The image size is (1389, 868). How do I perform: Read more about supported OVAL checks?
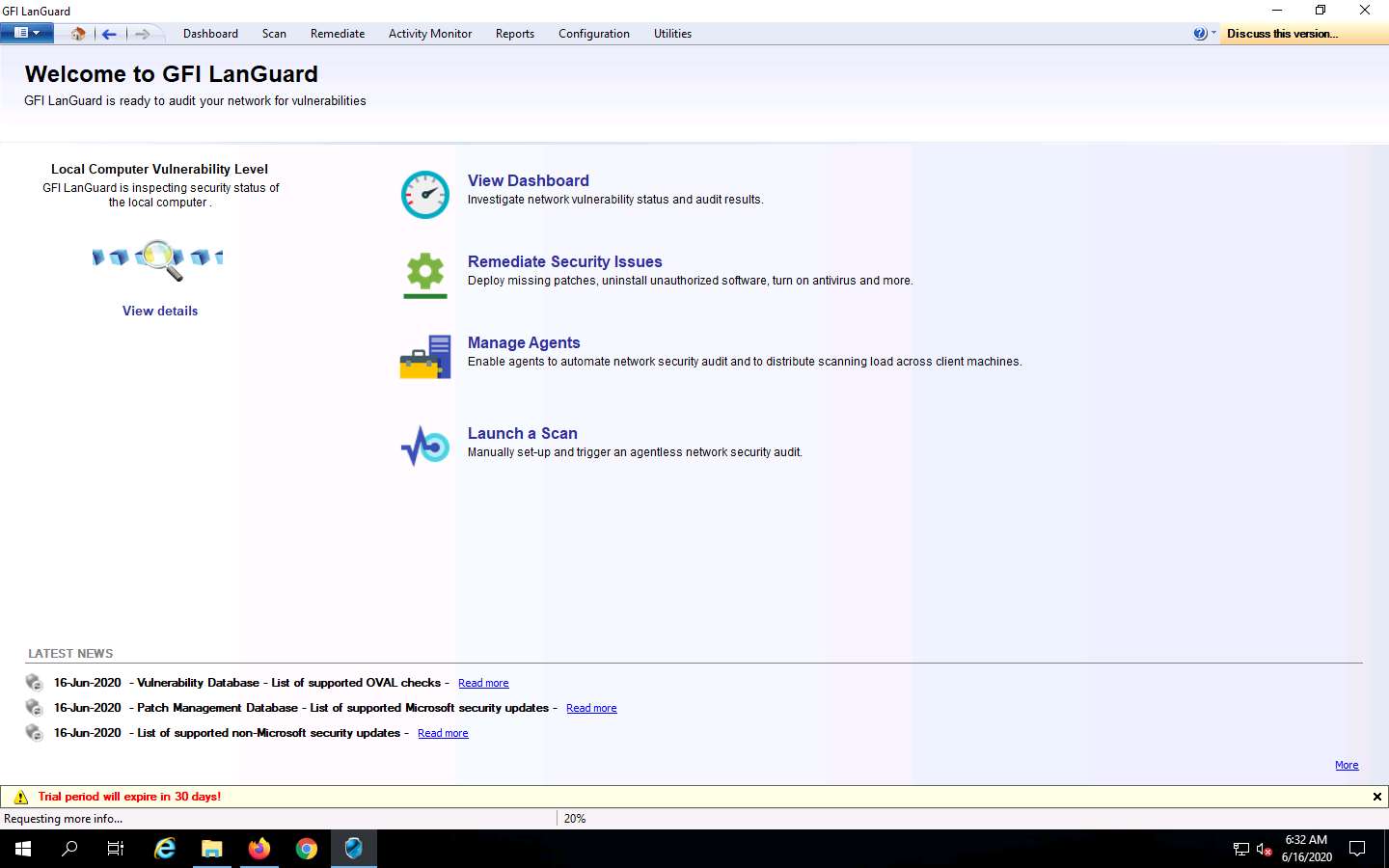click(483, 683)
